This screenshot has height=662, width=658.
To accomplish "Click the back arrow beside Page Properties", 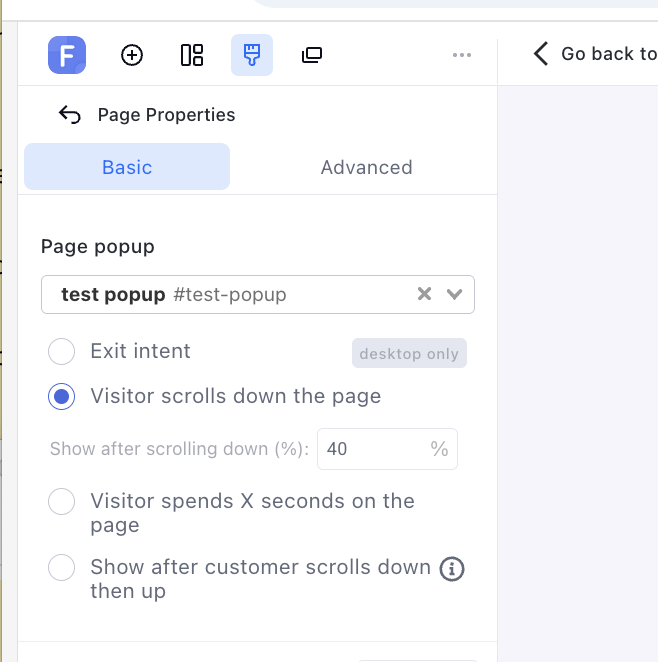I will pos(70,115).
